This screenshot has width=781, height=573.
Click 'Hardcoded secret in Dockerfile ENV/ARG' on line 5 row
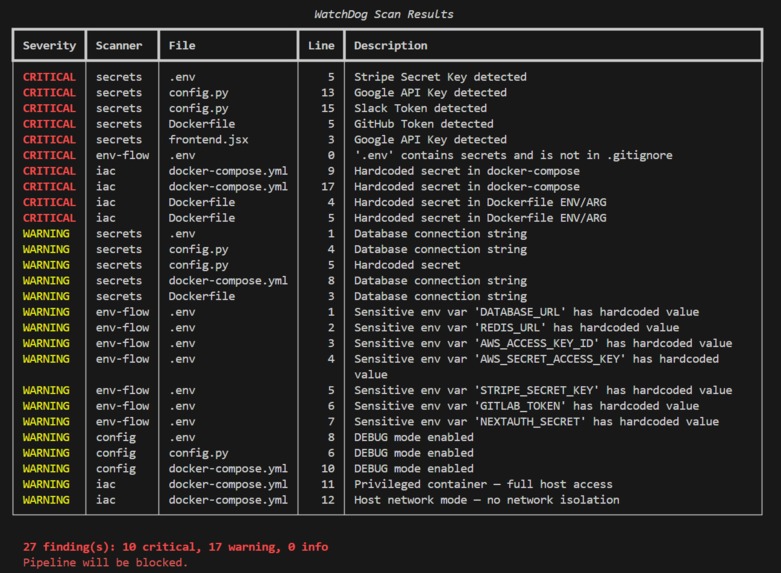[480, 218]
